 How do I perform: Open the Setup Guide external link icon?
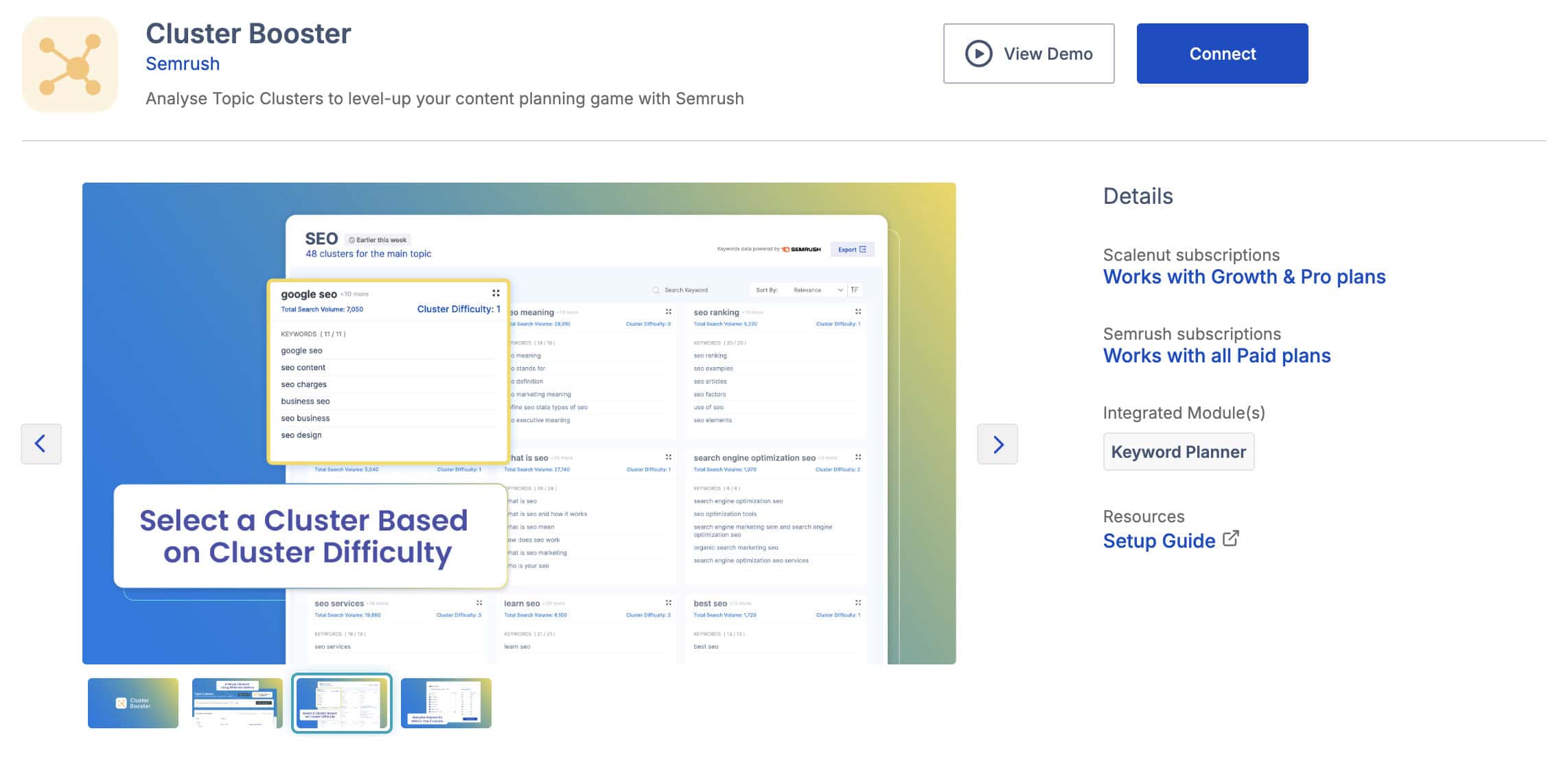click(1231, 539)
